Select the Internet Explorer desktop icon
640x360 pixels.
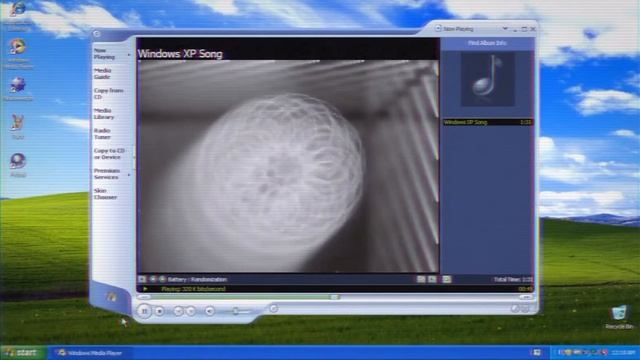tap(18, 16)
